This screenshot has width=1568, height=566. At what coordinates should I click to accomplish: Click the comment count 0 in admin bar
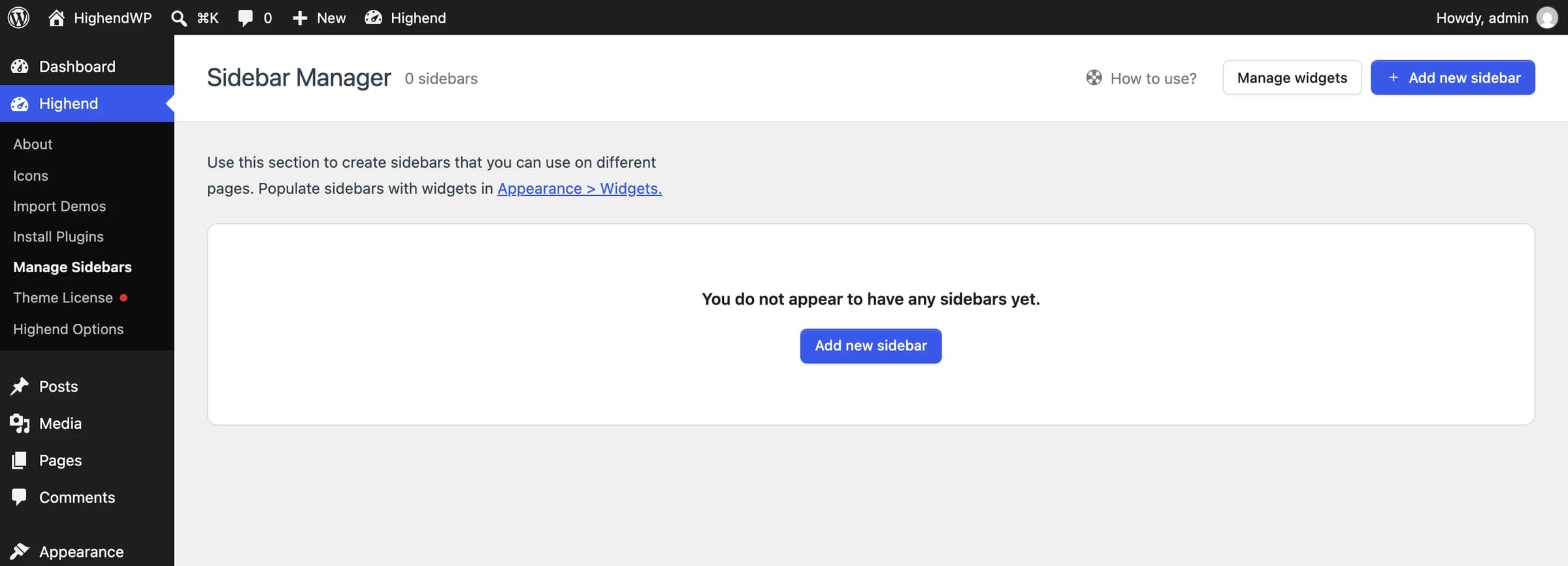(268, 18)
